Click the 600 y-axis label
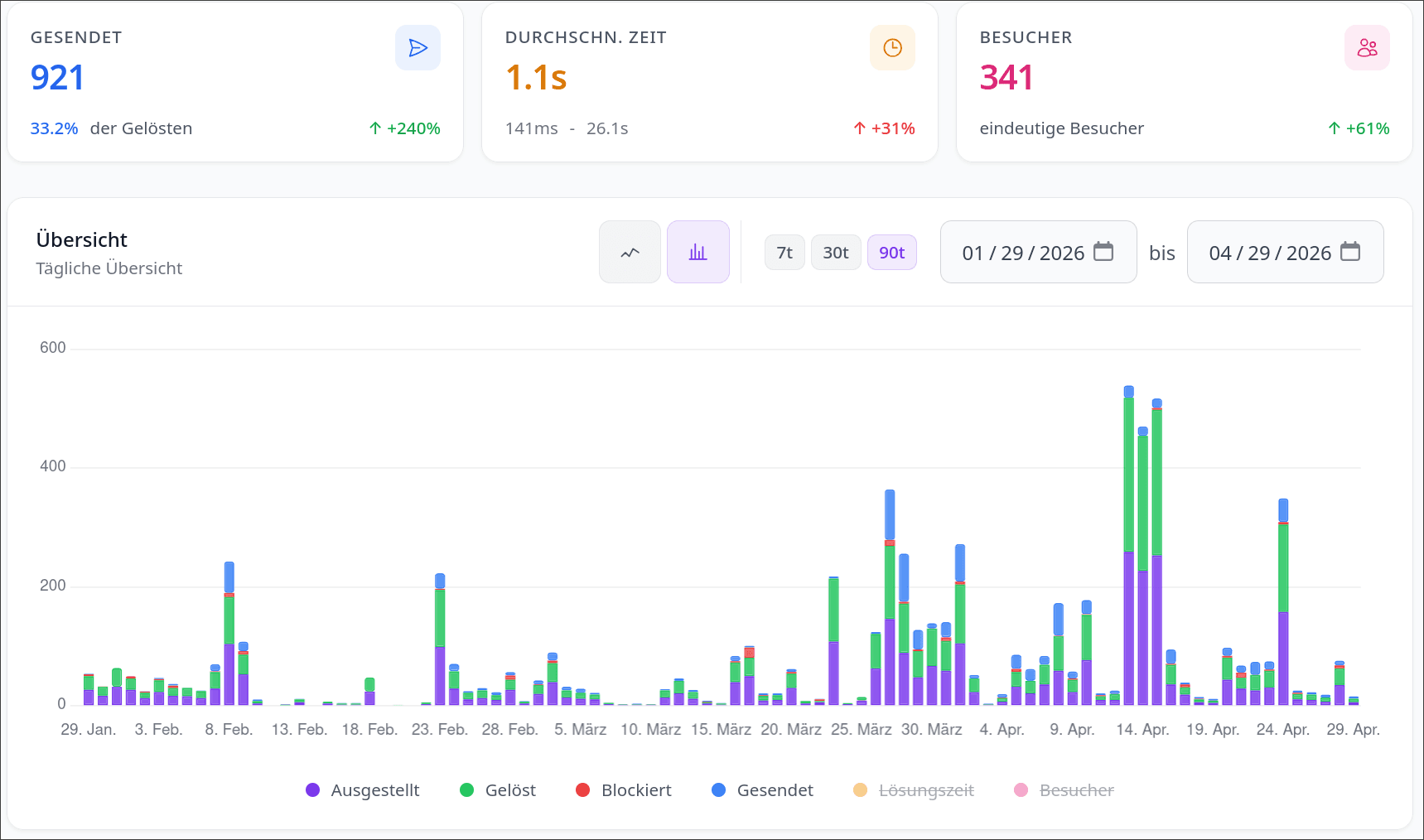1424x840 pixels. [53, 348]
